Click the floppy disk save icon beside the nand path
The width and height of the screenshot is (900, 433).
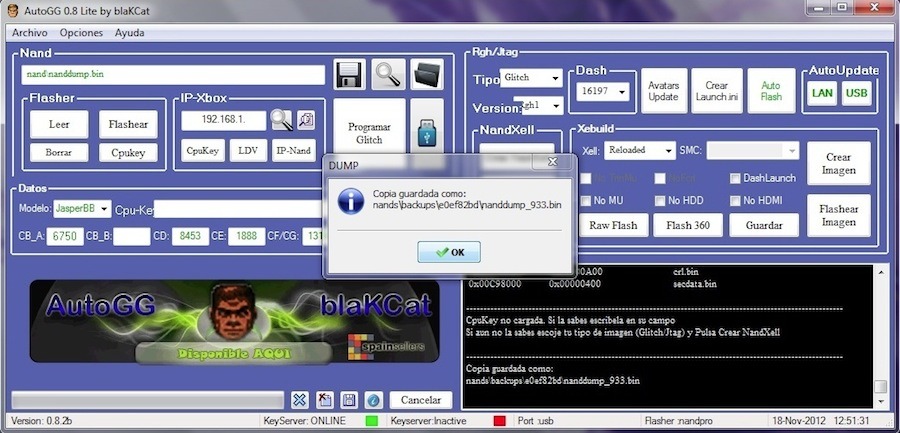pos(350,74)
